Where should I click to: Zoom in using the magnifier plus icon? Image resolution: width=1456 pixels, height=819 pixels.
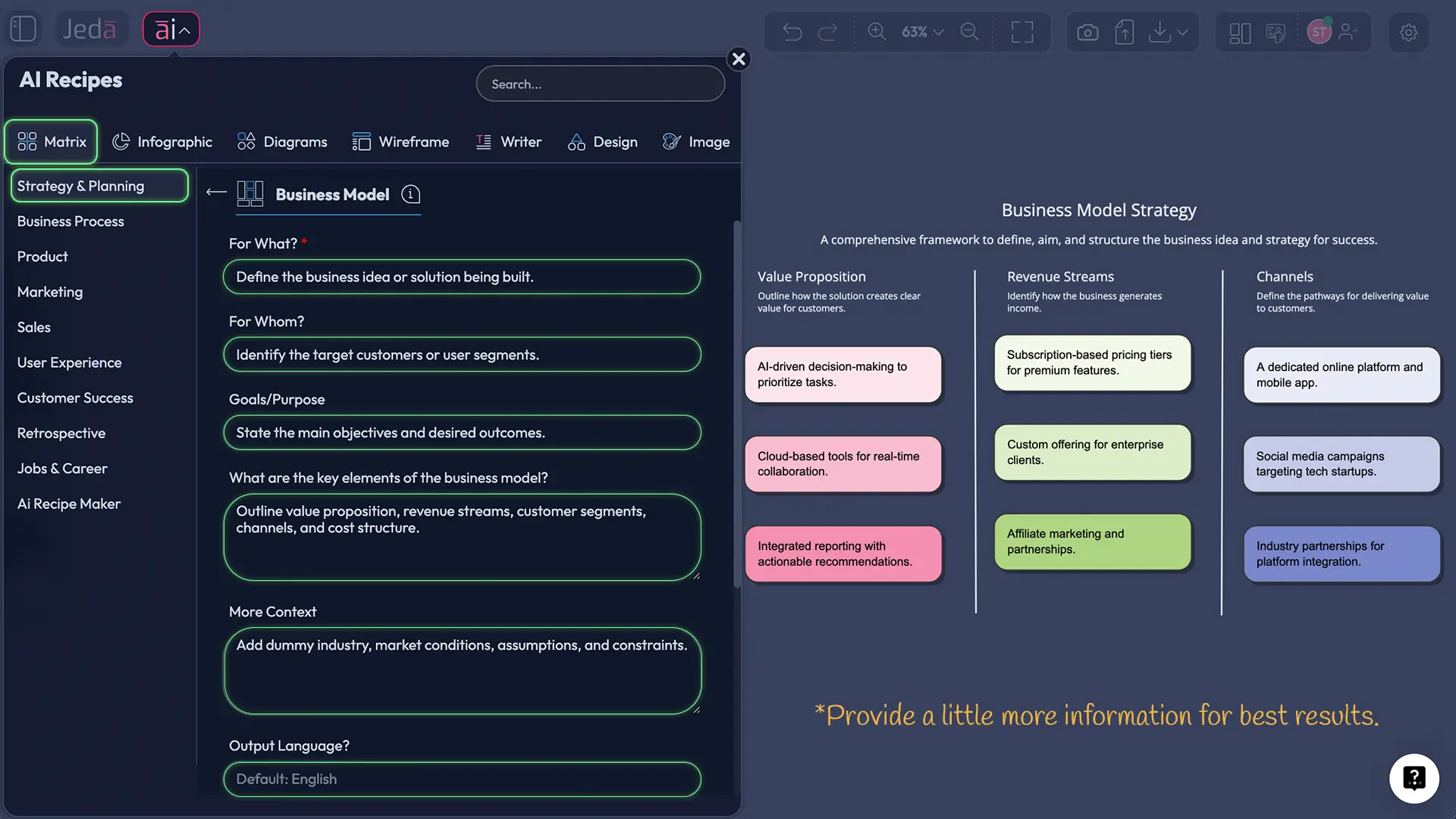point(877,32)
